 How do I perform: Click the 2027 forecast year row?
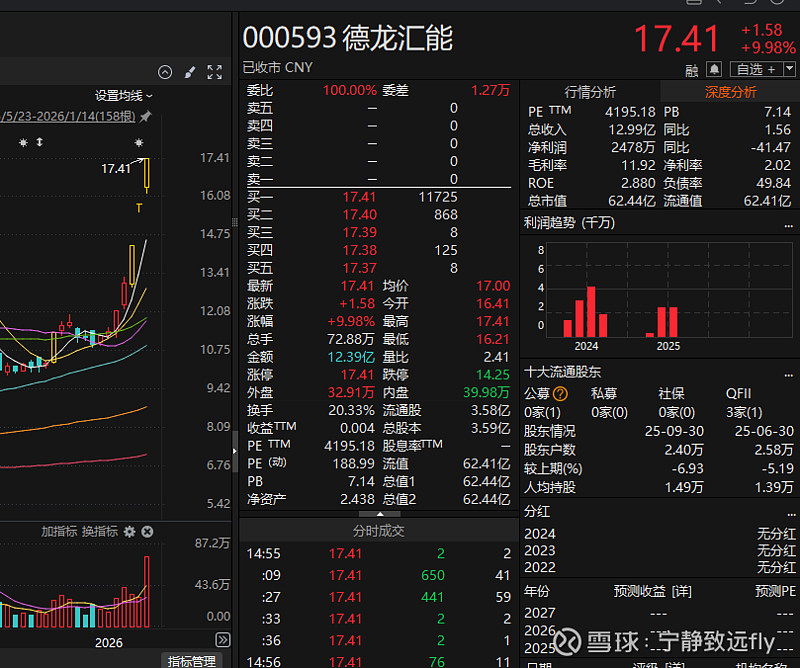[x=660, y=613]
